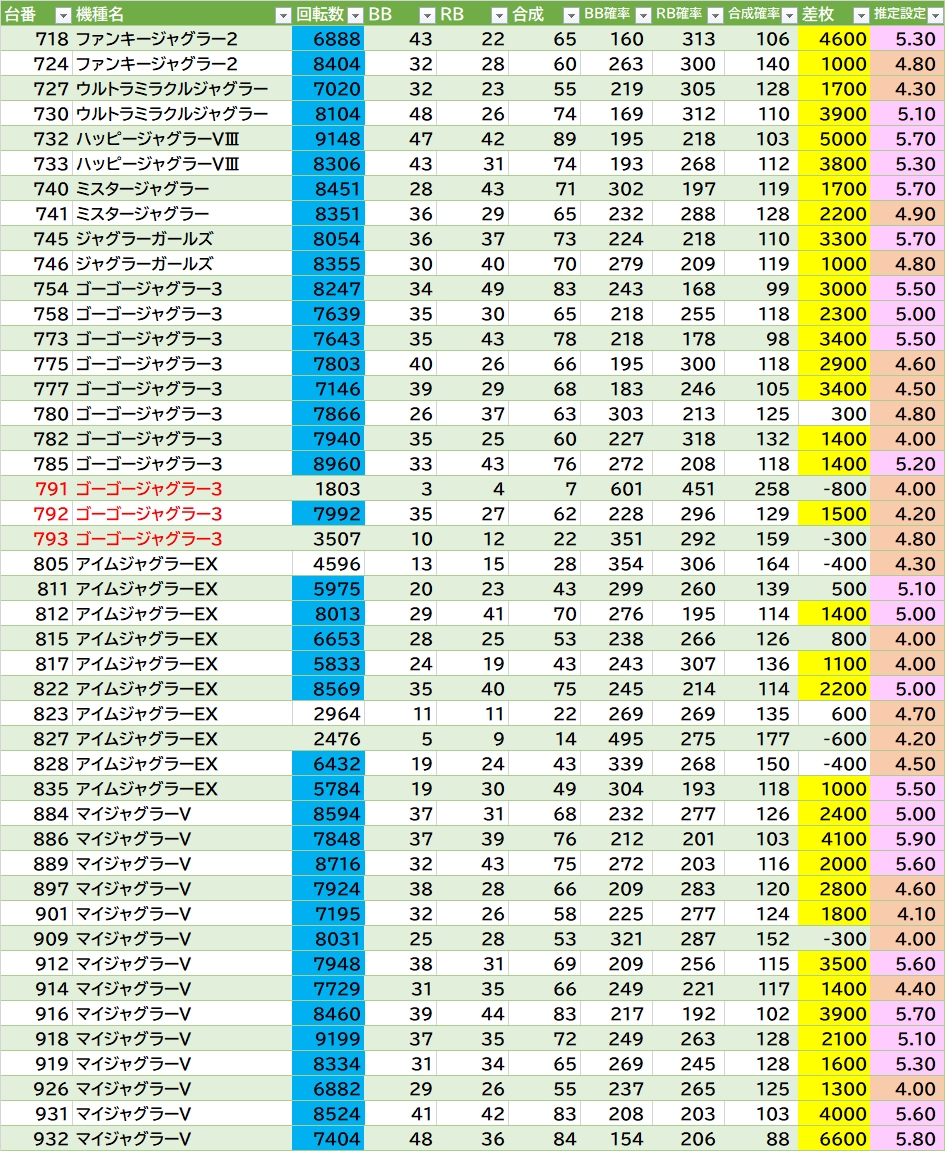
Task: Select the 2964 rotation count cell
Action: [x=328, y=713]
